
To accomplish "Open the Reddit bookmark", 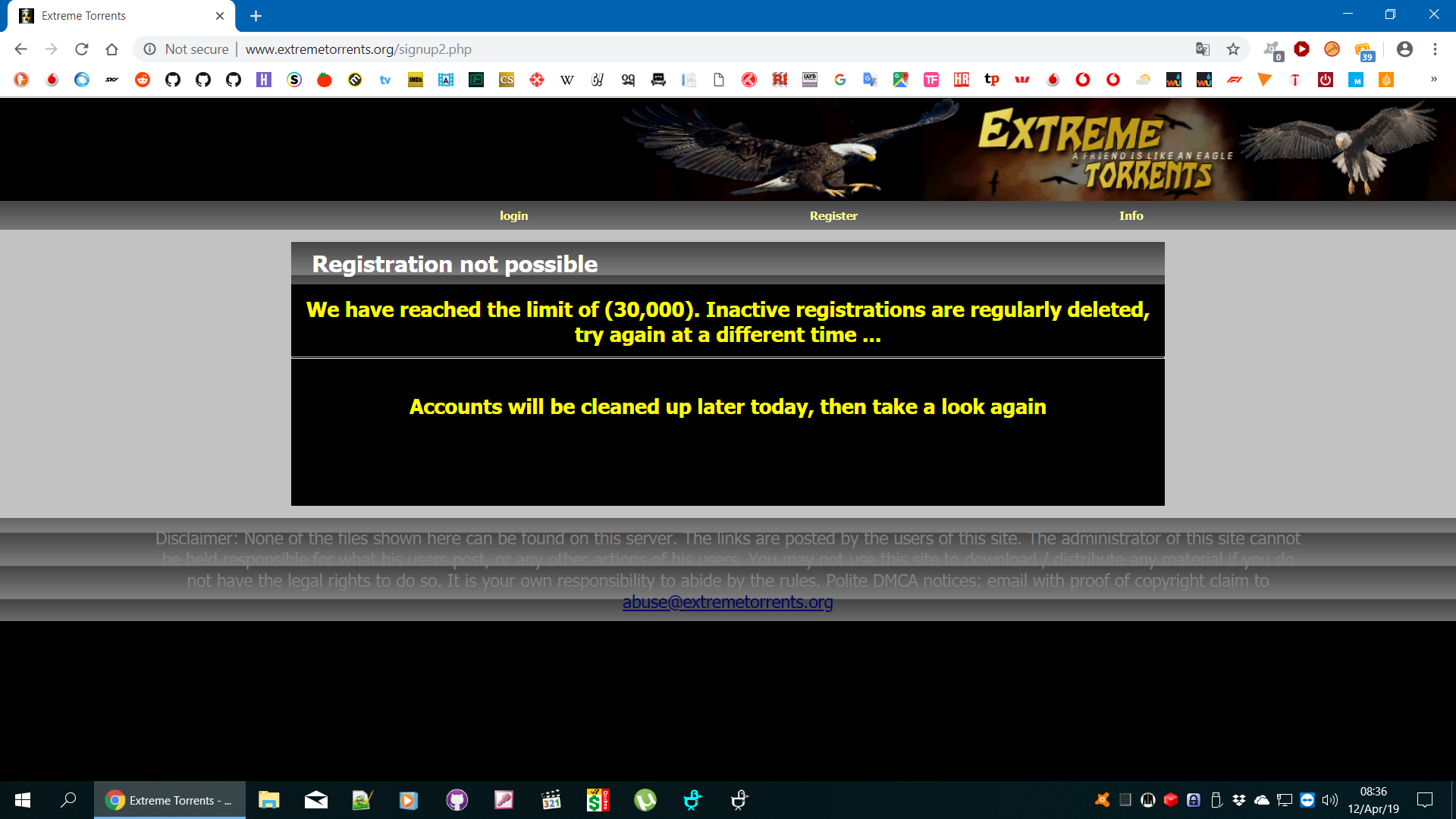I will tap(143, 80).
